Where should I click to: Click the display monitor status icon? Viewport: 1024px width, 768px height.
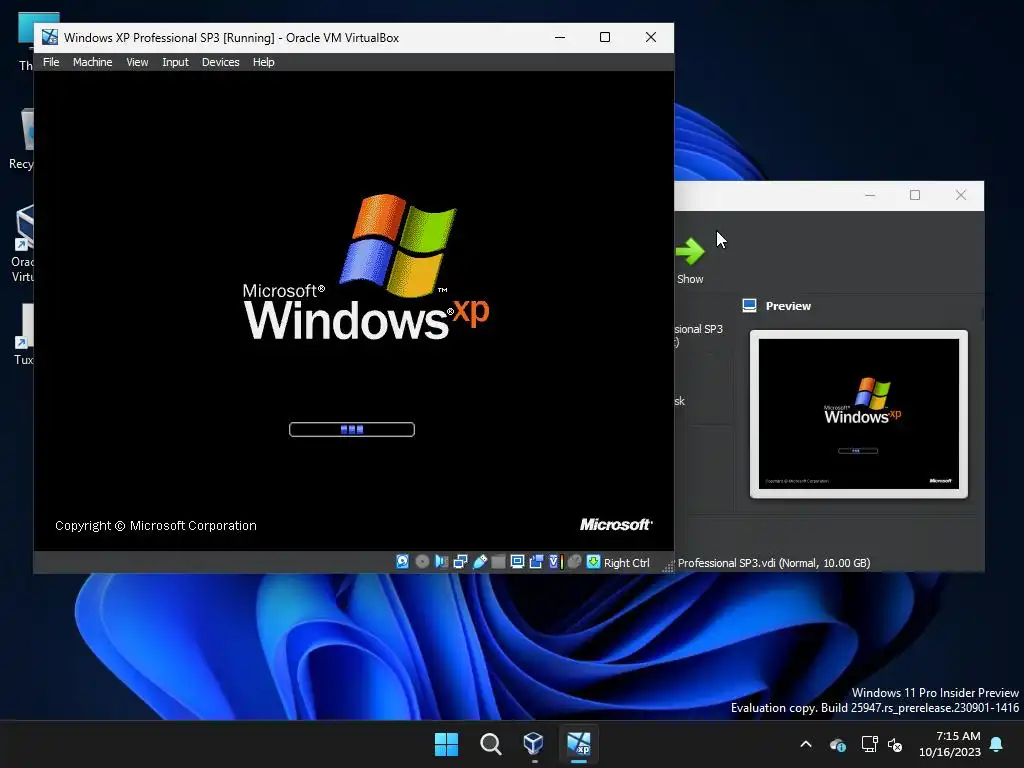(x=517, y=562)
